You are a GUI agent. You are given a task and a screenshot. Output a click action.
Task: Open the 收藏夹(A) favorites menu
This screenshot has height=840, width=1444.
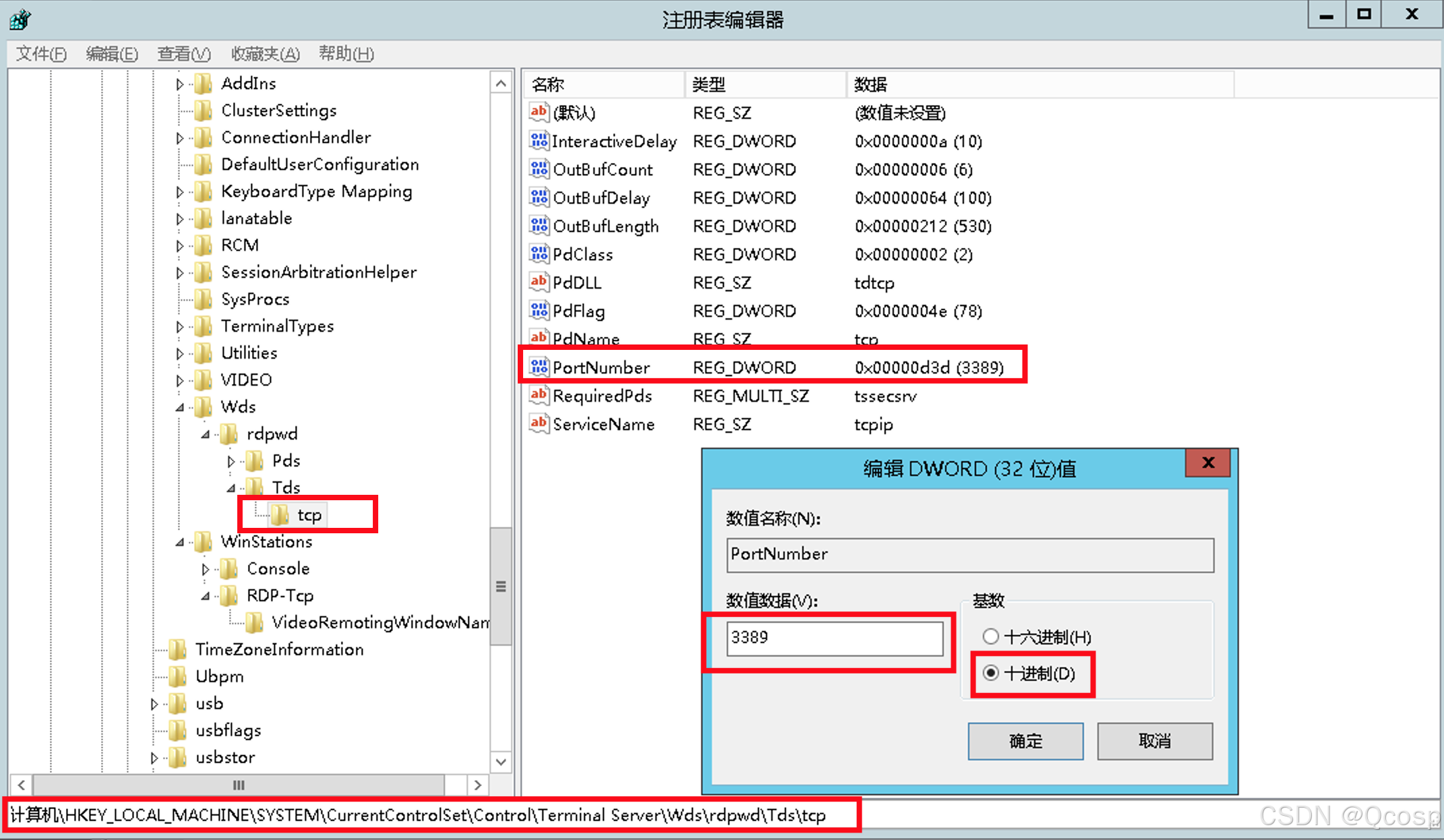pos(265,54)
